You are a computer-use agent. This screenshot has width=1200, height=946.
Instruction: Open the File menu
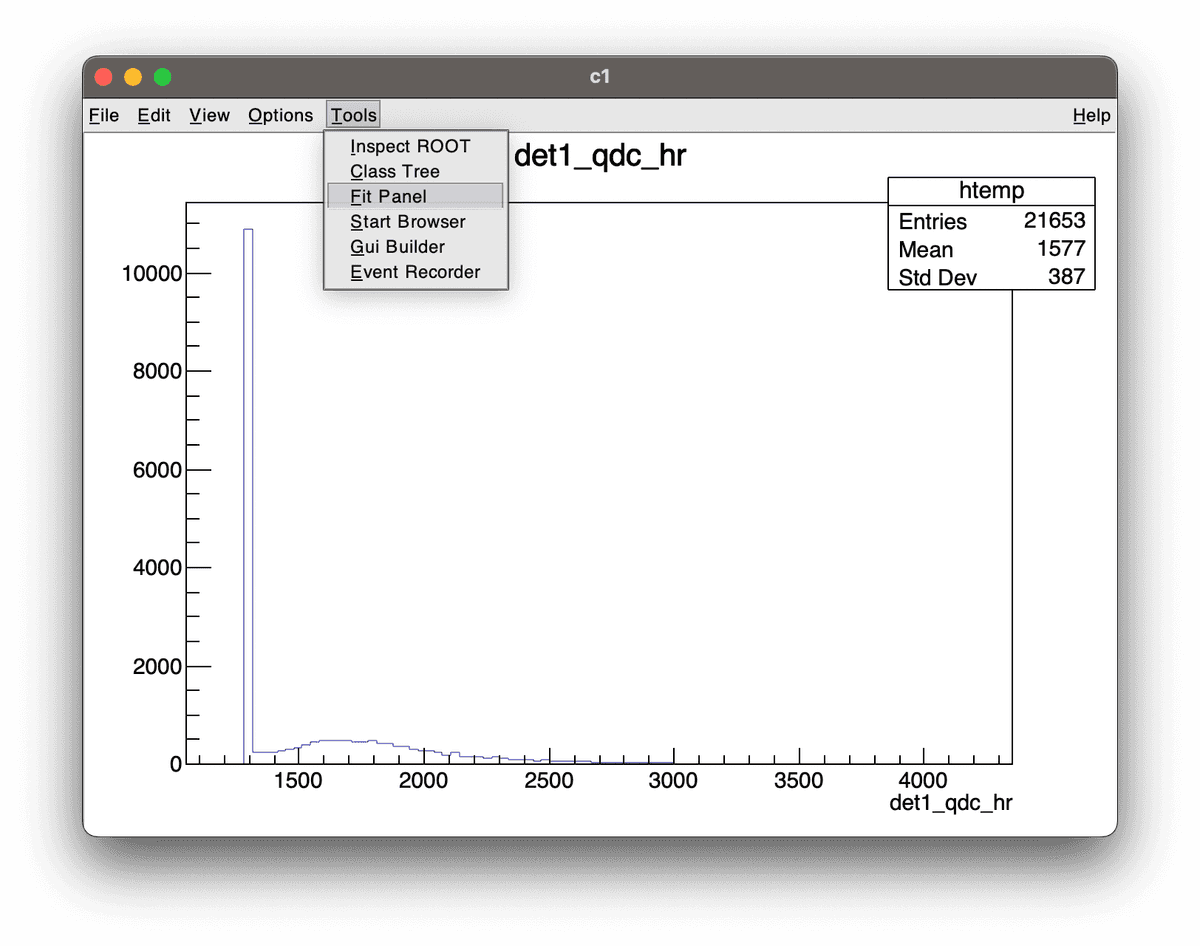pyautogui.click(x=104, y=116)
